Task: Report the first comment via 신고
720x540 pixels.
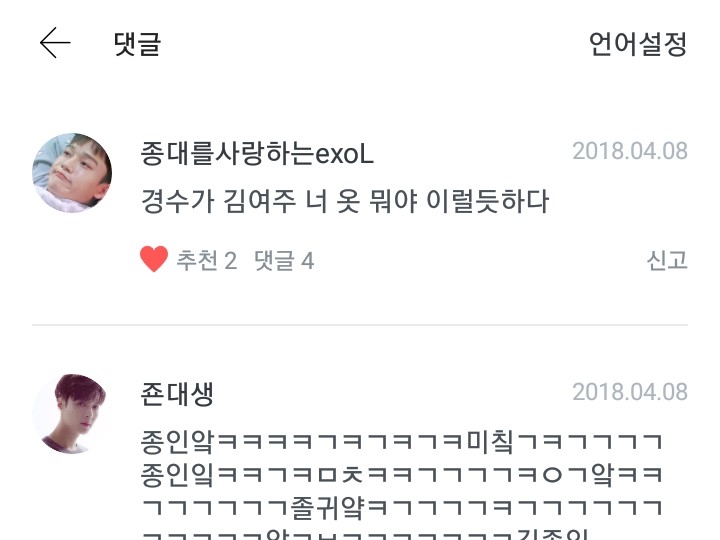Action: tap(667, 260)
